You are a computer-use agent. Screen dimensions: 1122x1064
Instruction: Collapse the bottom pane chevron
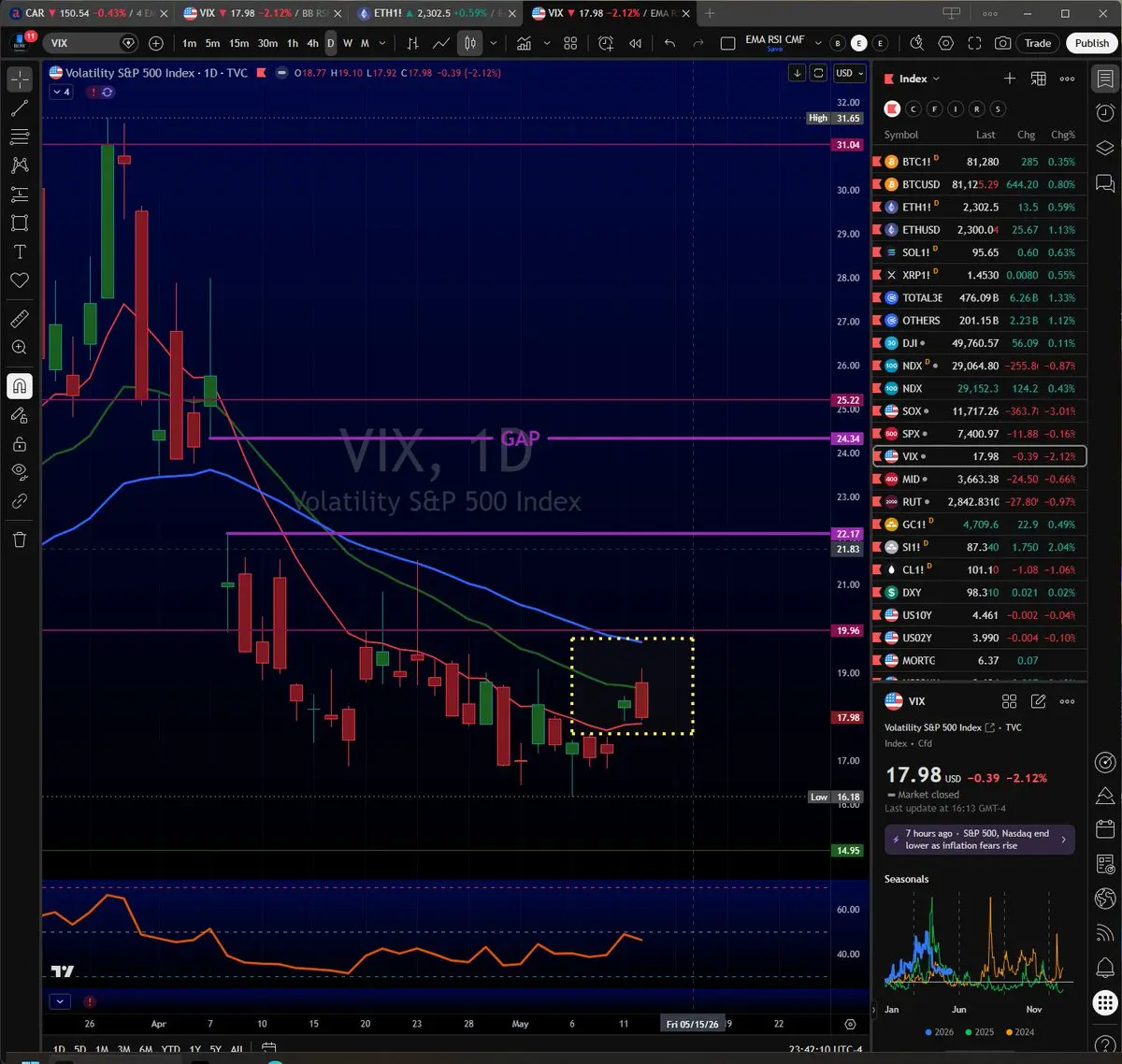[60, 1001]
